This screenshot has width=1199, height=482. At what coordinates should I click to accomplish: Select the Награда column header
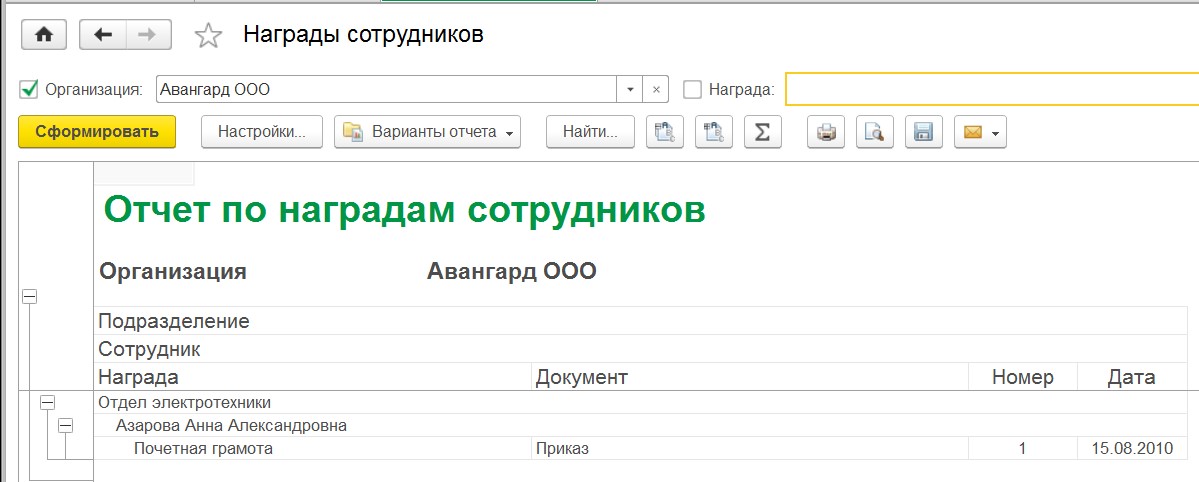pyautogui.click(x=313, y=376)
